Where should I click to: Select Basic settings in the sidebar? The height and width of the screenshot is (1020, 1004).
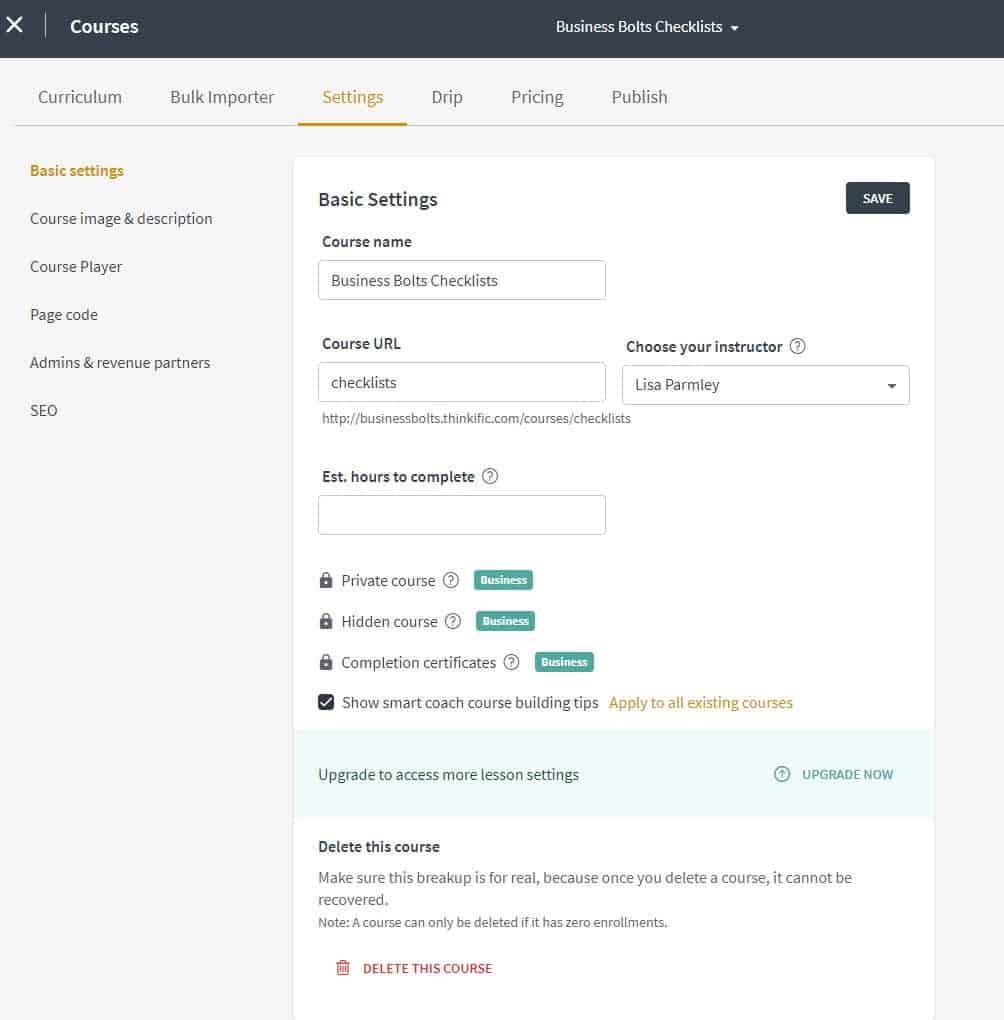coord(77,170)
